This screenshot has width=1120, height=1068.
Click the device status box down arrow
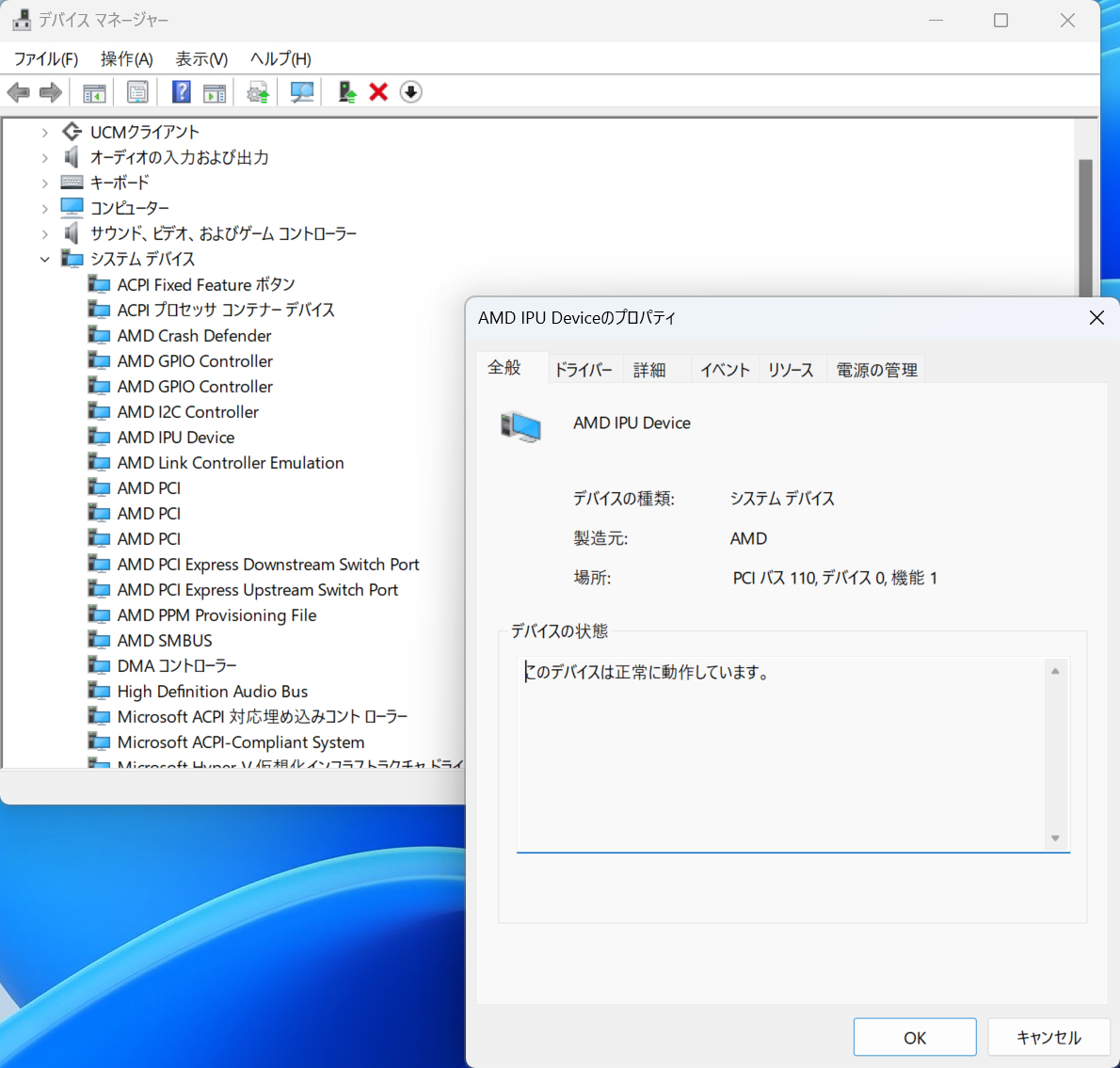pyautogui.click(x=1055, y=838)
